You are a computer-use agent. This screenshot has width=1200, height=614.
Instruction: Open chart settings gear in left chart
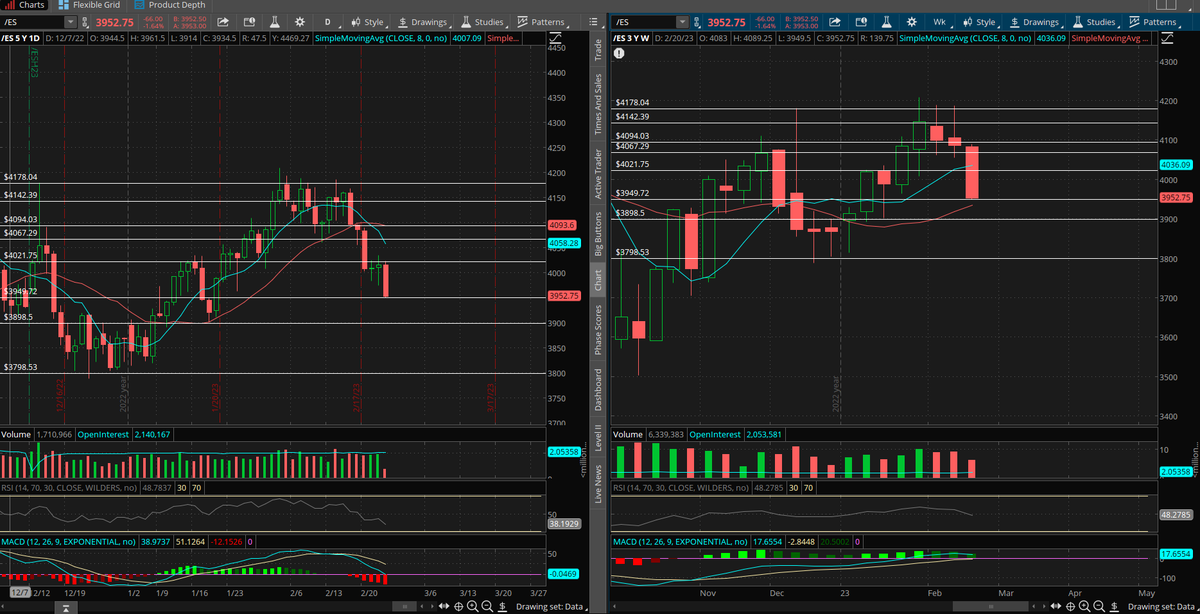point(299,21)
